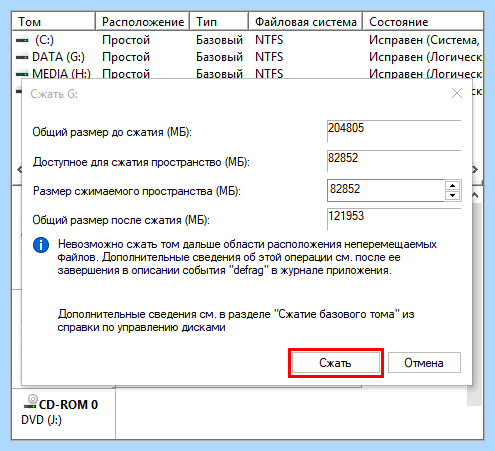Select the CD-ROM 0 disk label

[x=68, y=405]
